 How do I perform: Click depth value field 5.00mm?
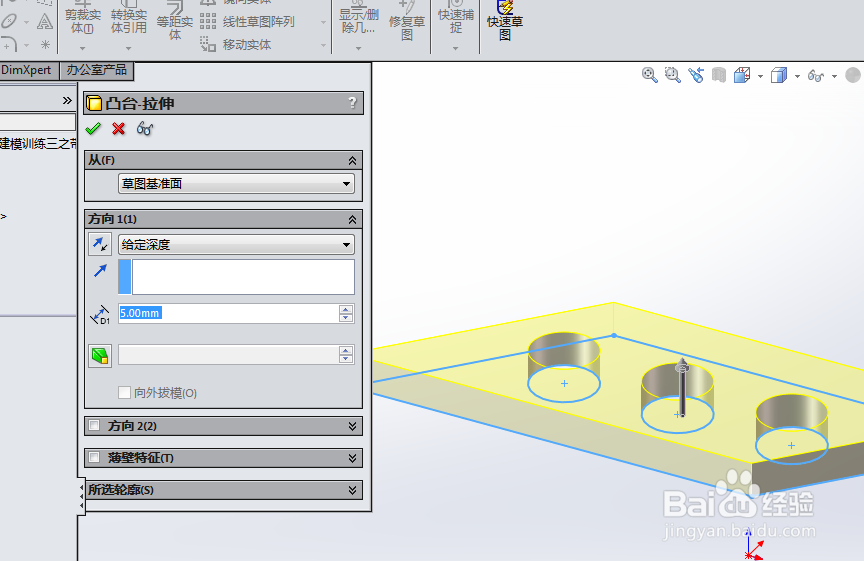[x=229, y=313]
